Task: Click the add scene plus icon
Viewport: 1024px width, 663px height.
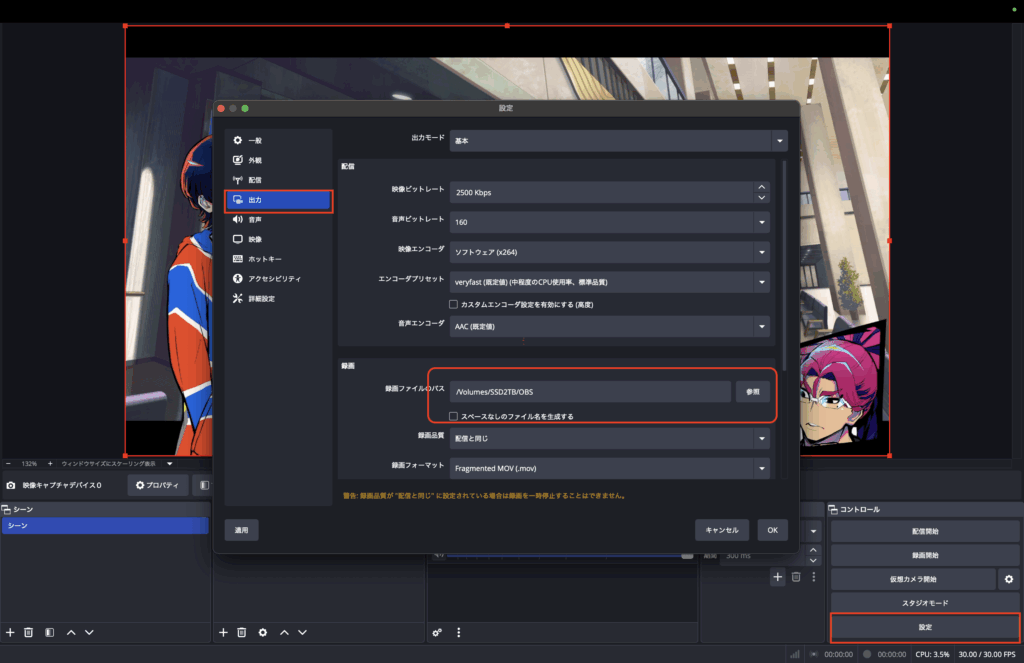Action: (10, 632)
